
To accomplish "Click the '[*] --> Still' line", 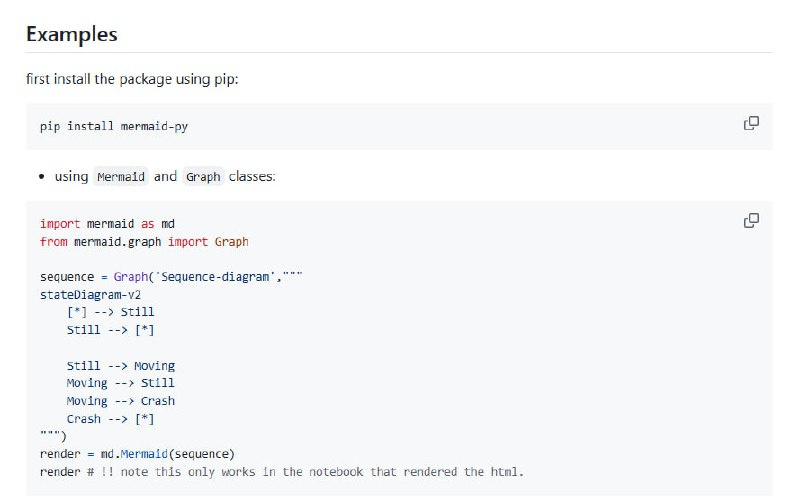I will 110,312.
